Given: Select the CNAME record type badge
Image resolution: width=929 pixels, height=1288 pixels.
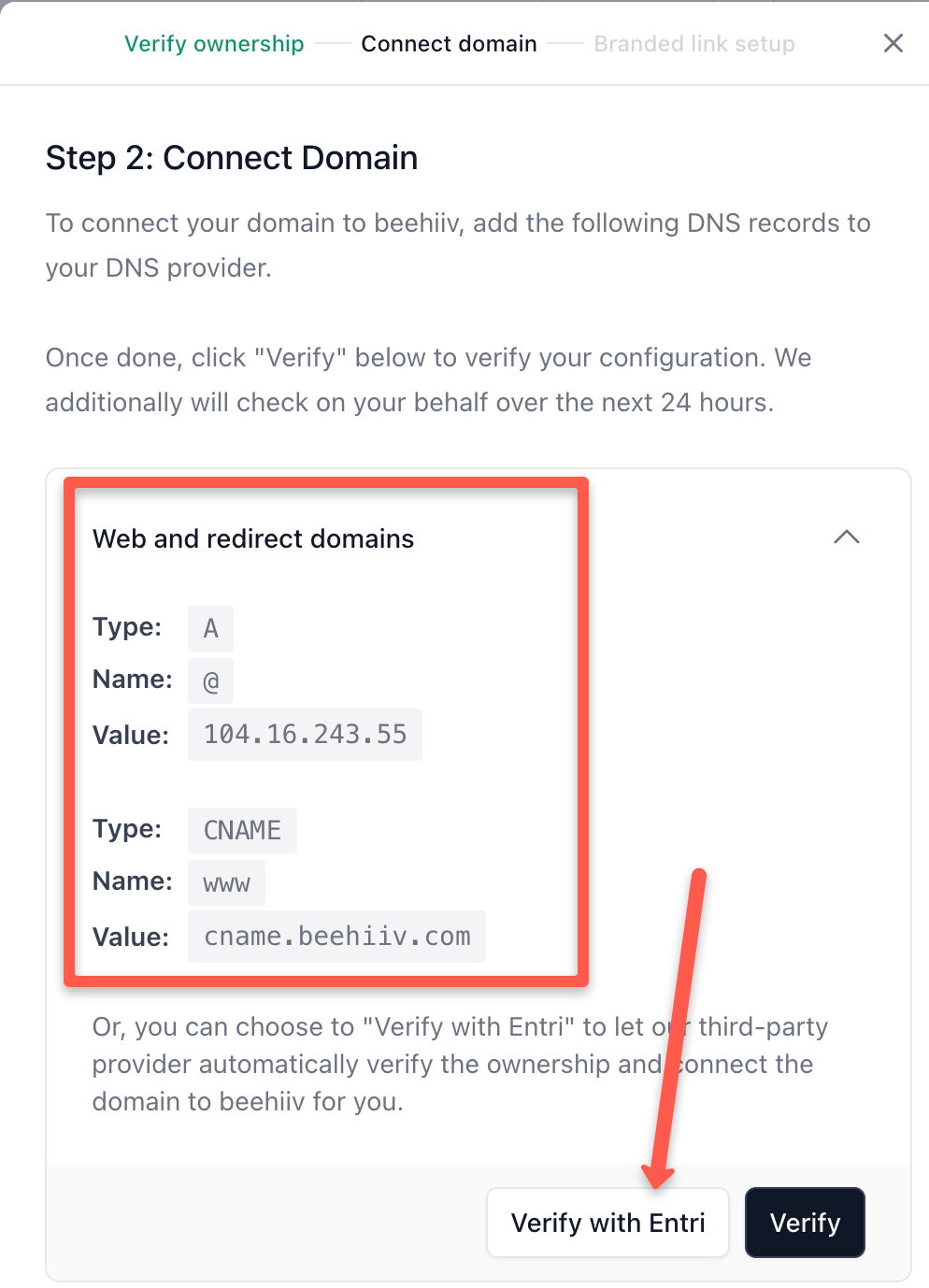Looking at the screenshot, I should [x=241, y=830].
